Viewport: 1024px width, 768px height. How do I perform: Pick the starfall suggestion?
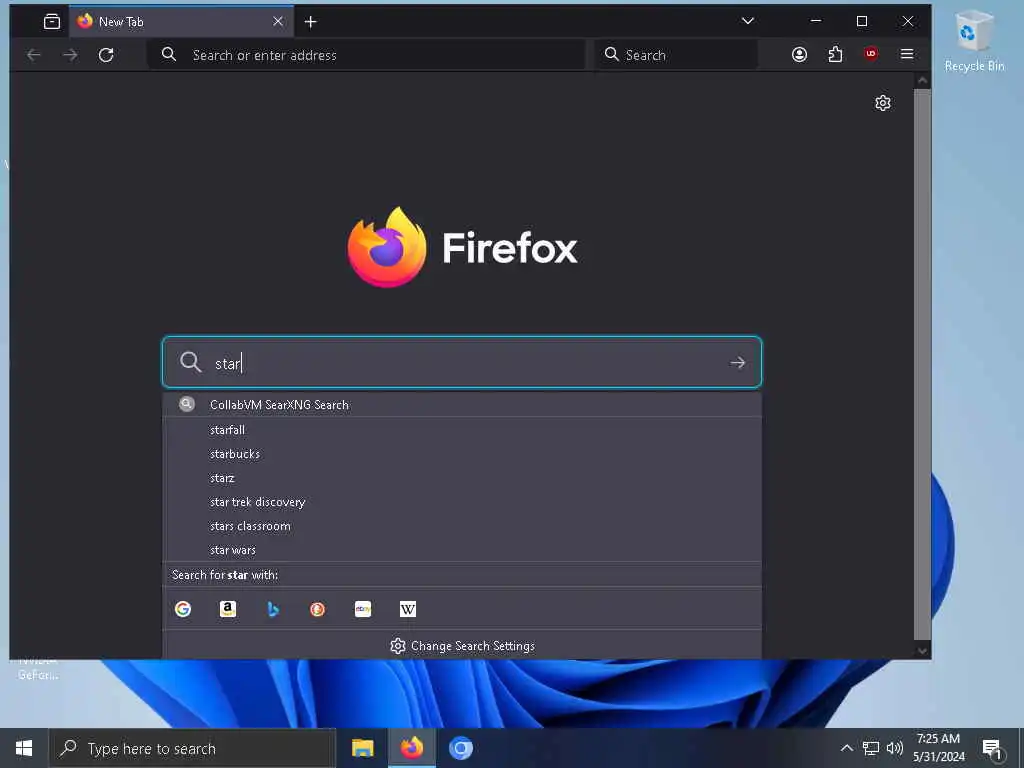click(x=462, y=430)
